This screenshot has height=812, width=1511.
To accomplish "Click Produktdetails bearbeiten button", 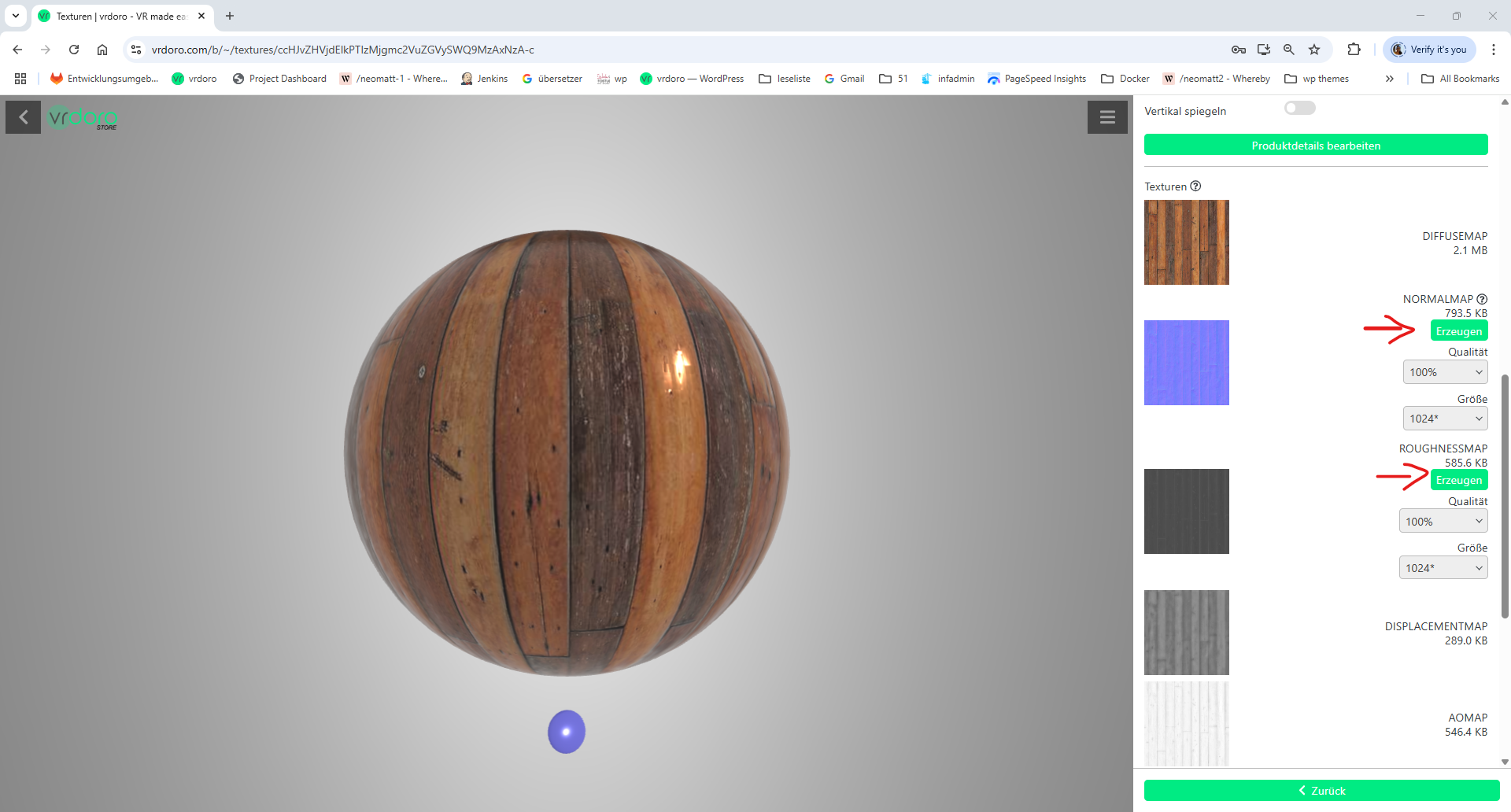I will 1316,146.
